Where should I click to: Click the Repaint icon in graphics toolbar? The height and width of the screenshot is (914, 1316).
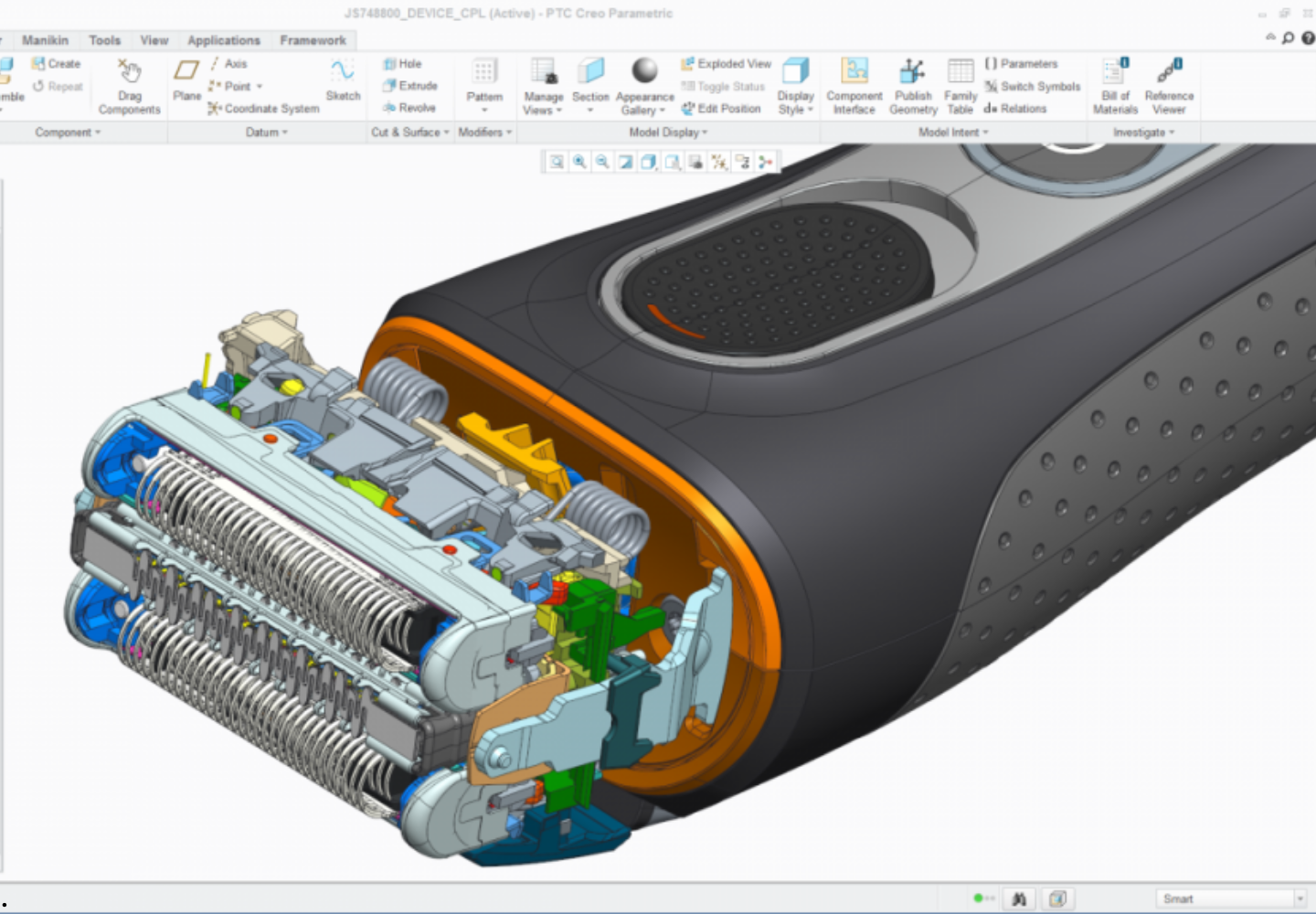(x=626, y=162)
